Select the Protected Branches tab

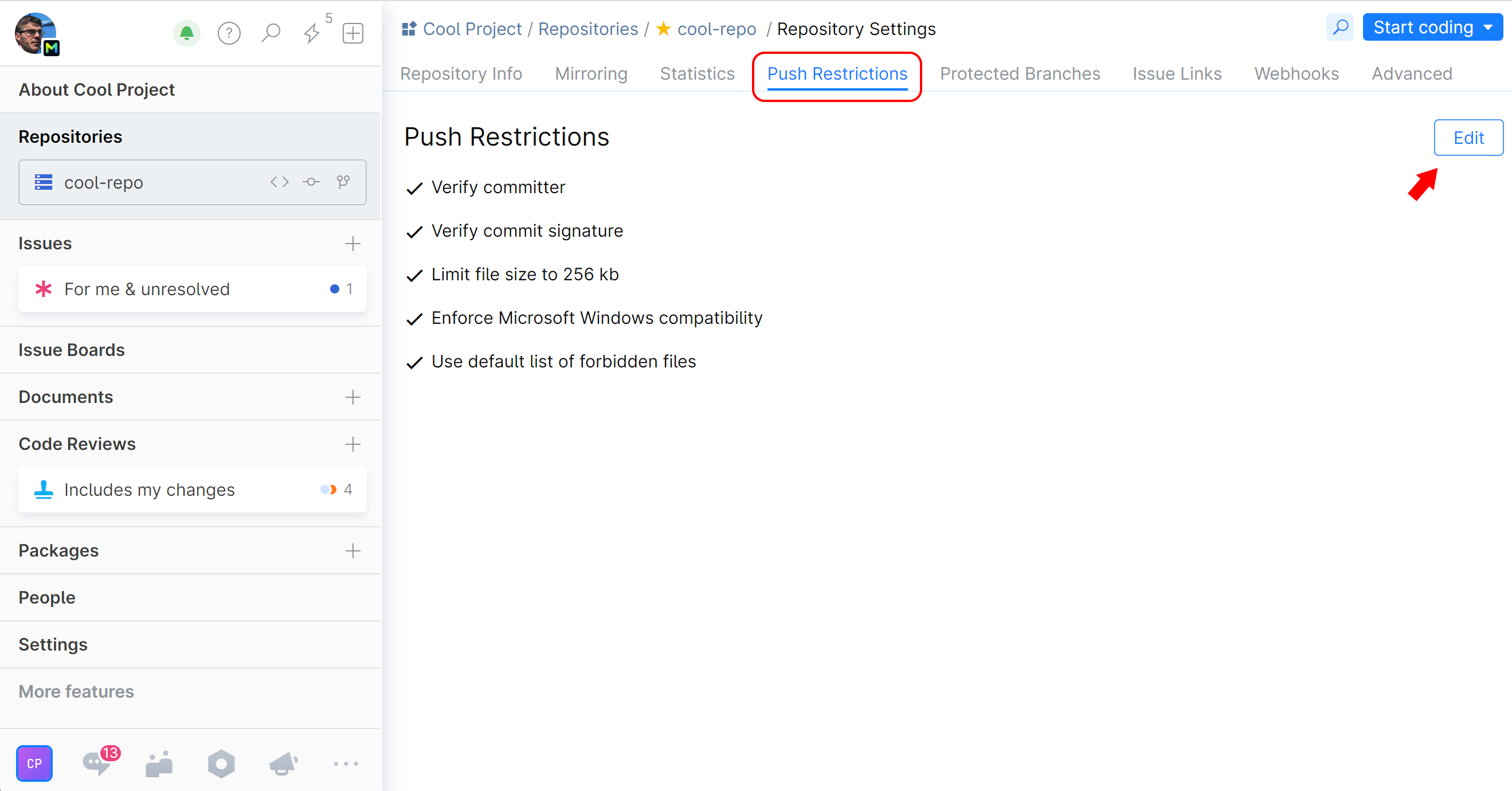pyautogui.click(x=1020, y=73)
